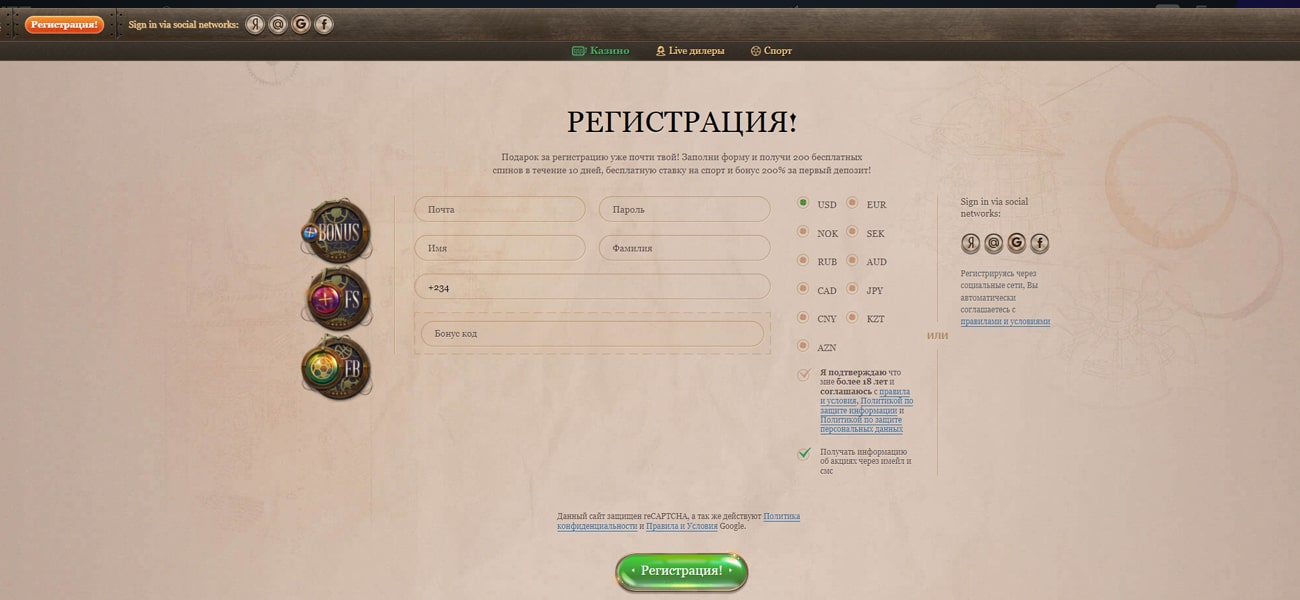The width and height of the screenshot is (1300, 600).
Task: Open the Казино tab
Action: [x=601, y=49]
